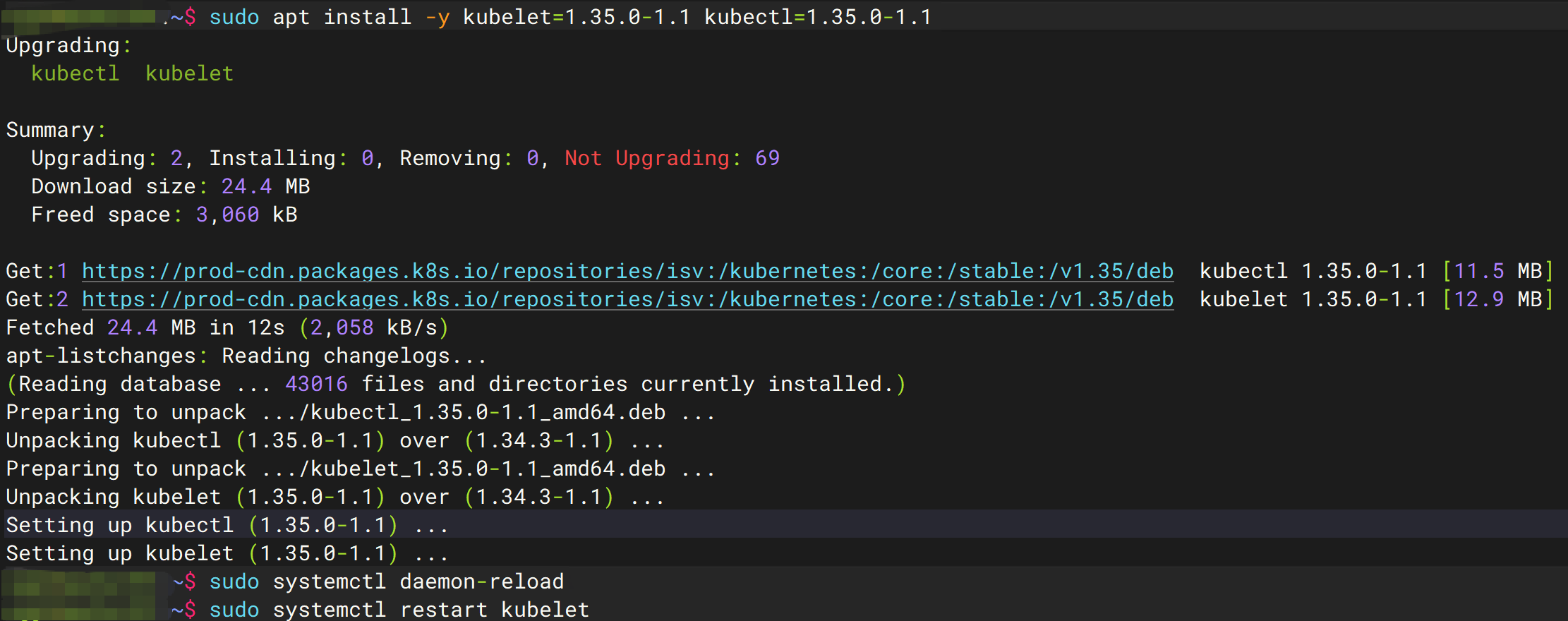Click the Unpacking kubectl over 1.34.3 line

(x=335, y=440)
